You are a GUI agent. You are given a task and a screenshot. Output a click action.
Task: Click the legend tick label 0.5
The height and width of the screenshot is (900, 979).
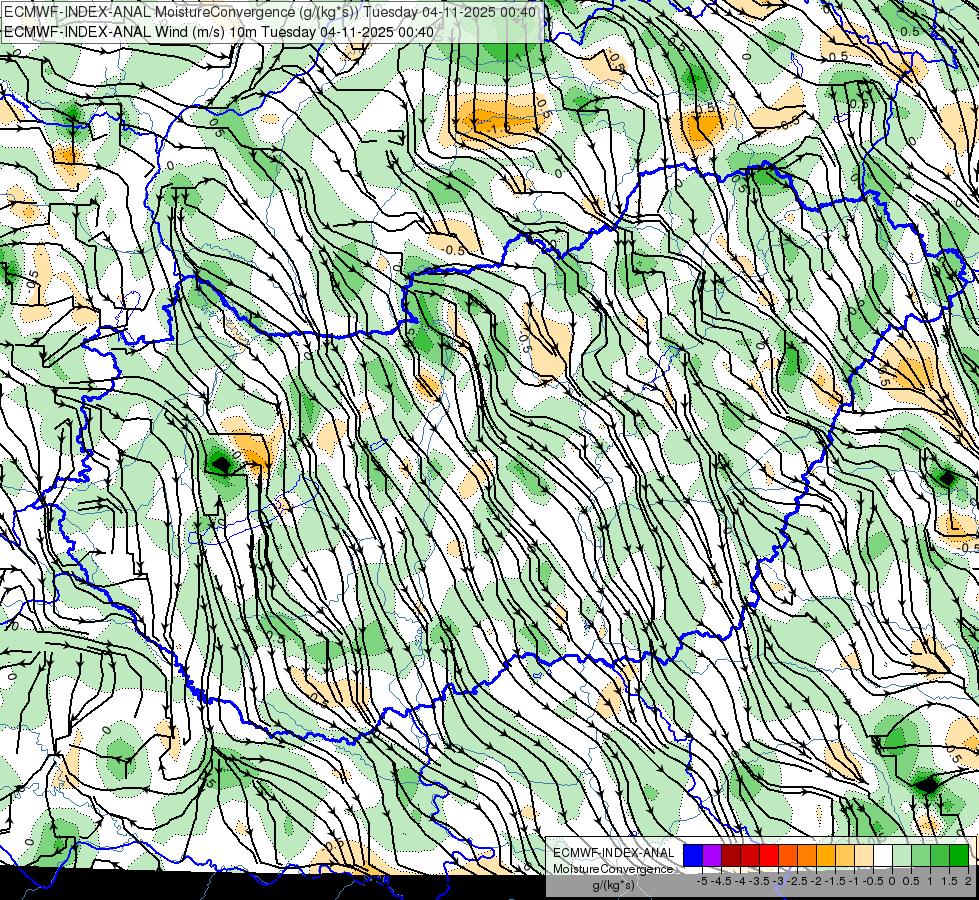coord(911,881)
